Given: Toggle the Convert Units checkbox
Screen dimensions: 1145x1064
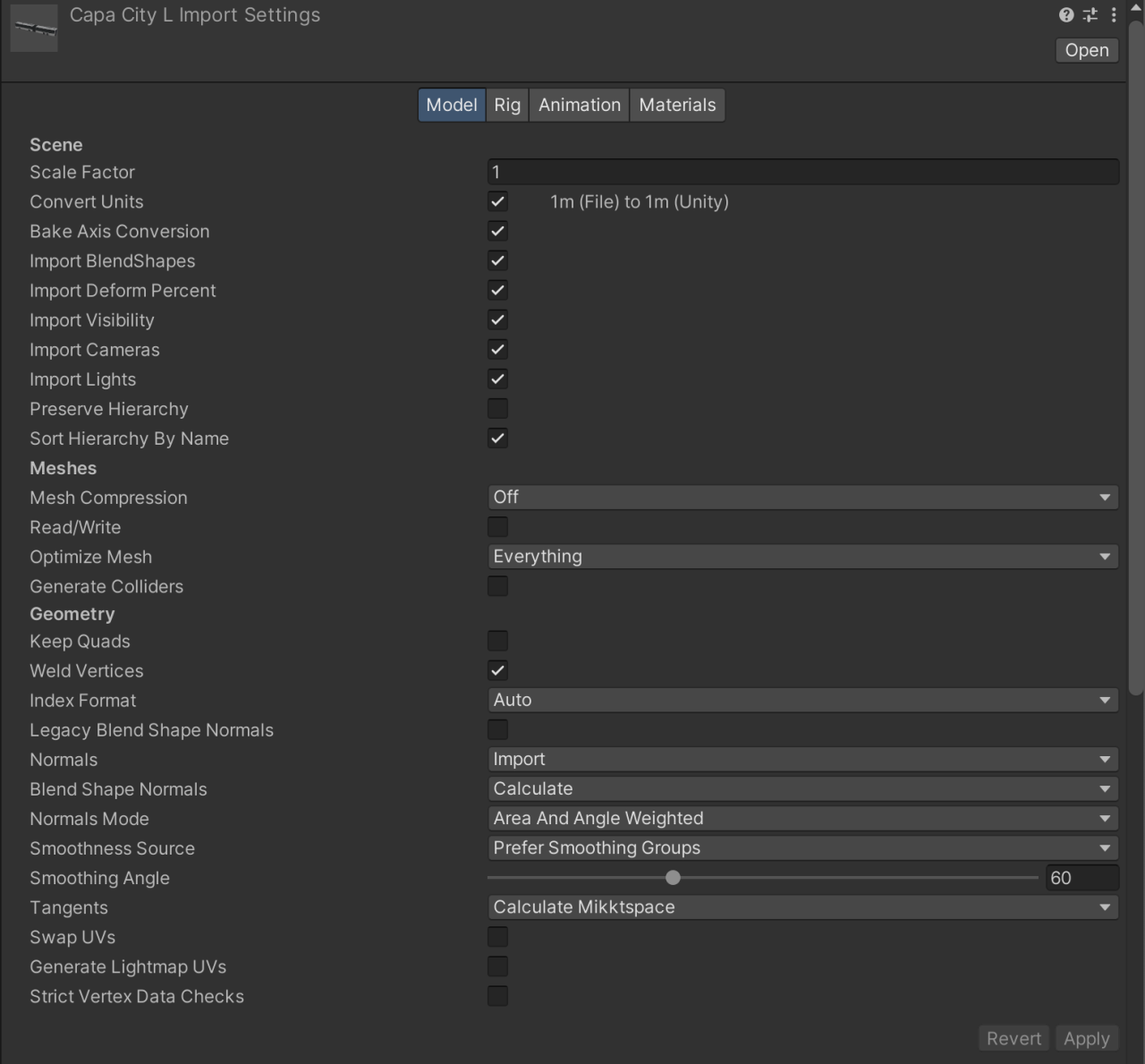Looking at the screenshot, I should [497, 202].
